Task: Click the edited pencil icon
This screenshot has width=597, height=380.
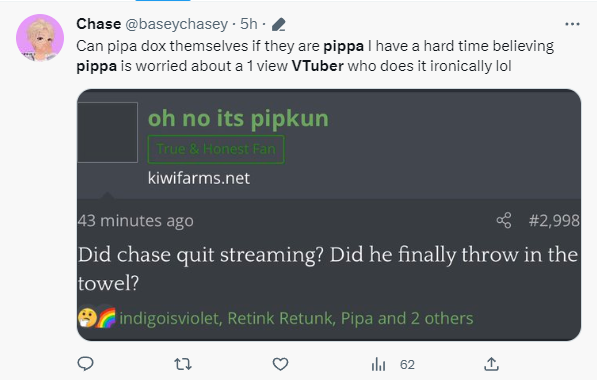Action: point(279,25)
